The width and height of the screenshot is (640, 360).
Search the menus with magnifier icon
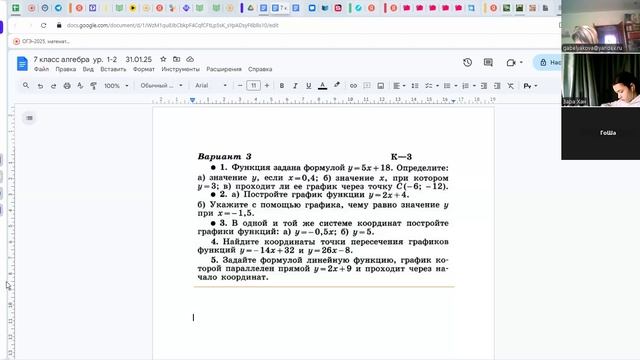pyautogui.click(x=26, y=85)
